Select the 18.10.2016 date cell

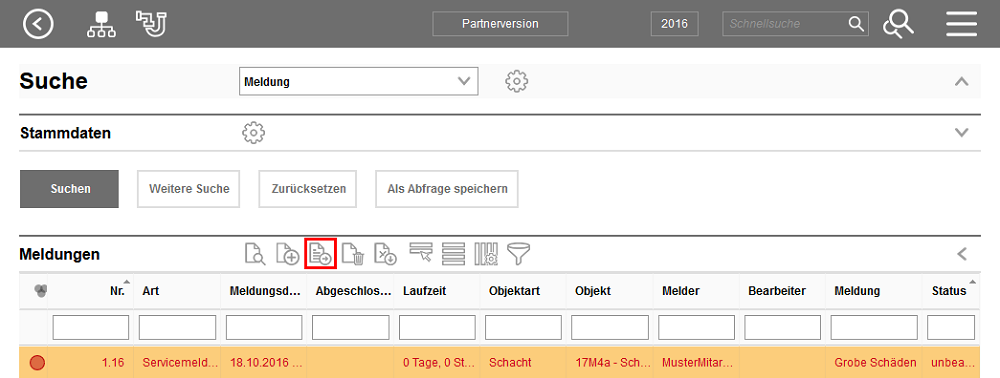pyautogui.click(x=264, y=363)
